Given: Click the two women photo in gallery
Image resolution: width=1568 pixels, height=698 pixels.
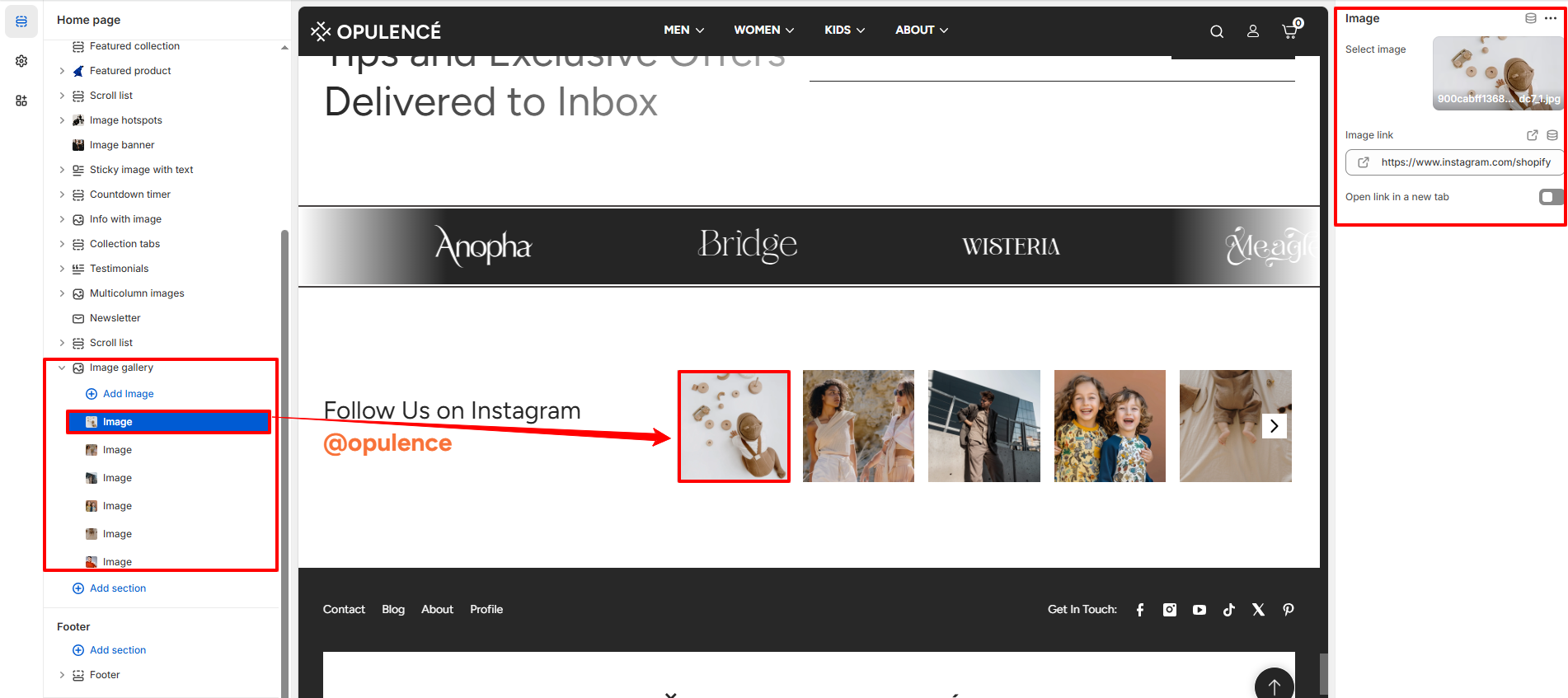Looking at the screenshot, I should [858, 426].
